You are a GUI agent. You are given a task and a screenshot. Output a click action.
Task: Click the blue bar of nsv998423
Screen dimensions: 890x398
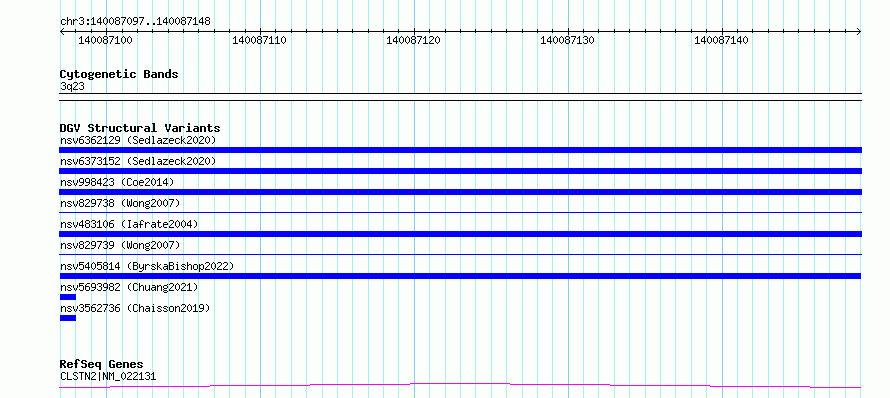[460, 192]
